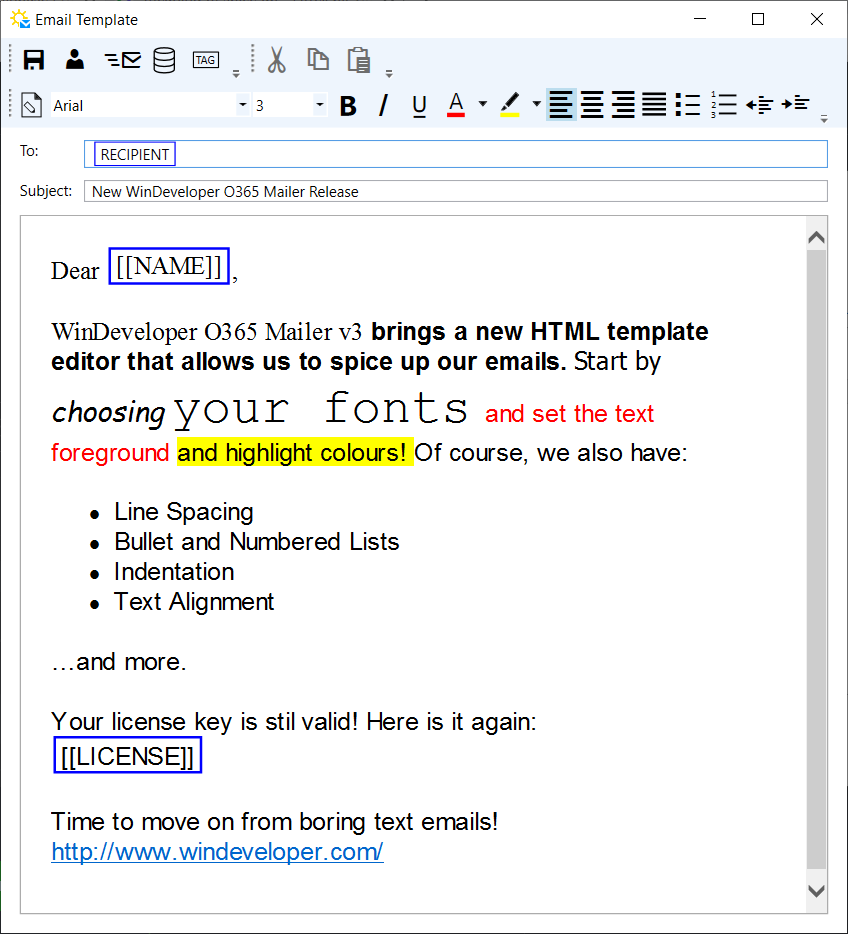
Task: Click scrollbar down arrow in editor
Action: 816,891
